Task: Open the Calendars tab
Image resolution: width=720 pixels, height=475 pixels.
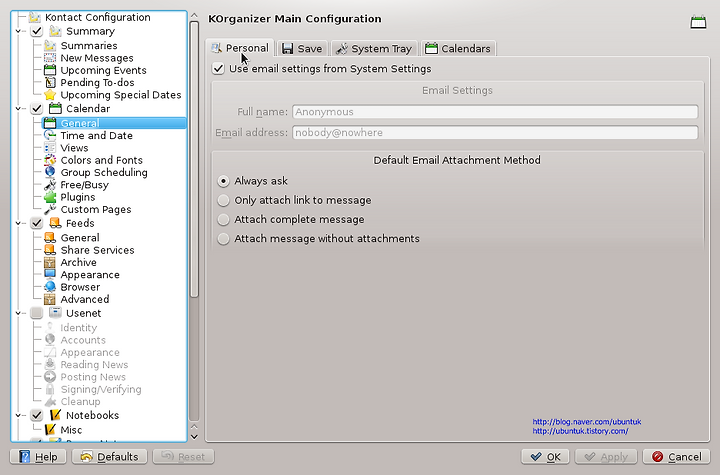Action: click(458, 49)
